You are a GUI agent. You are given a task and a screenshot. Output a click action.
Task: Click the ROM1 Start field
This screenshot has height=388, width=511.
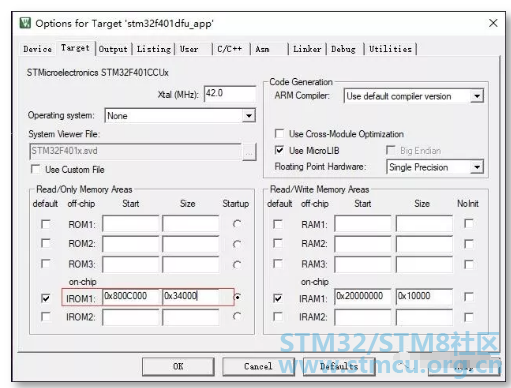(x=131, y=224)
